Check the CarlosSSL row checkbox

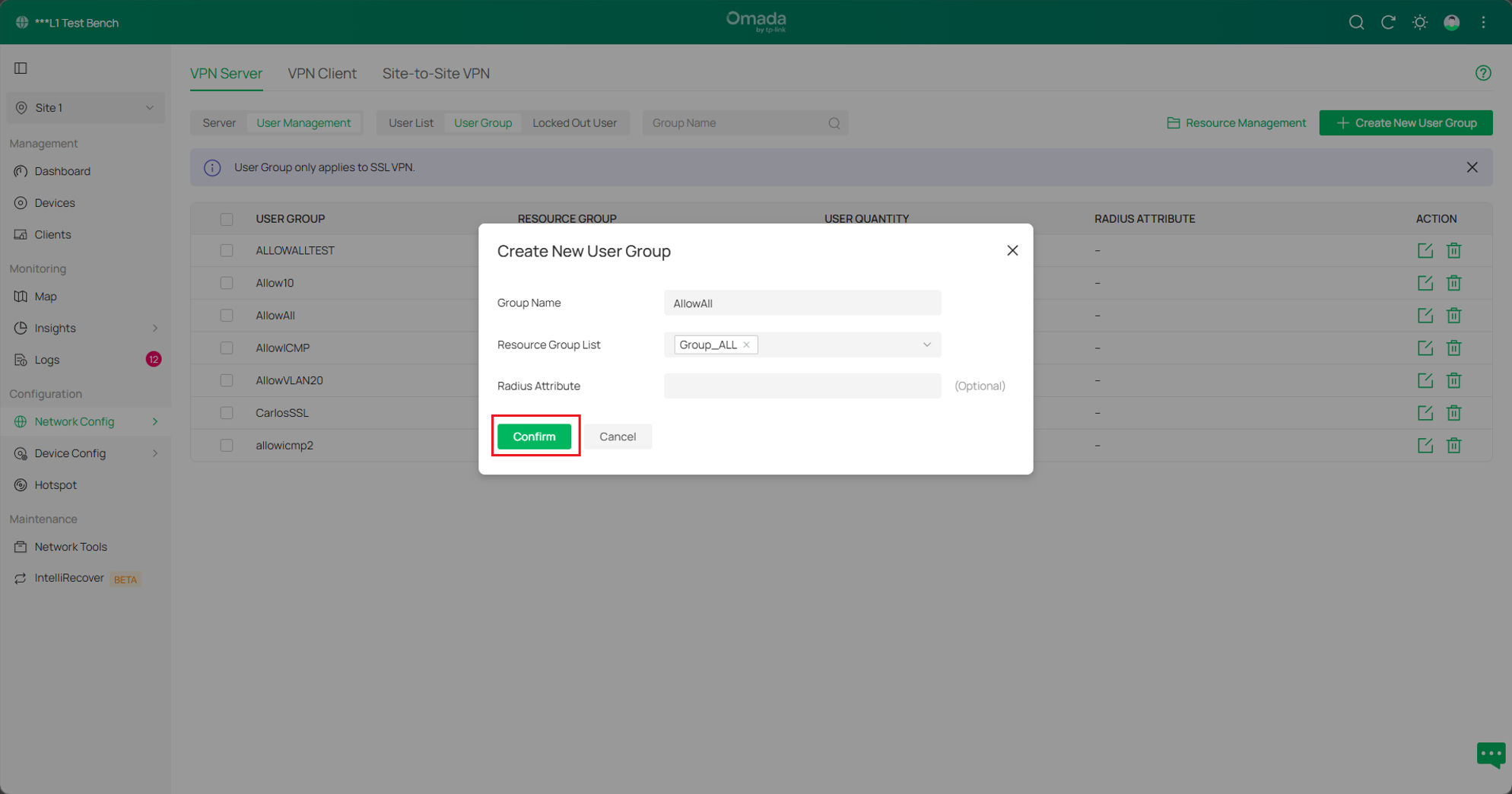coord(227,413)
